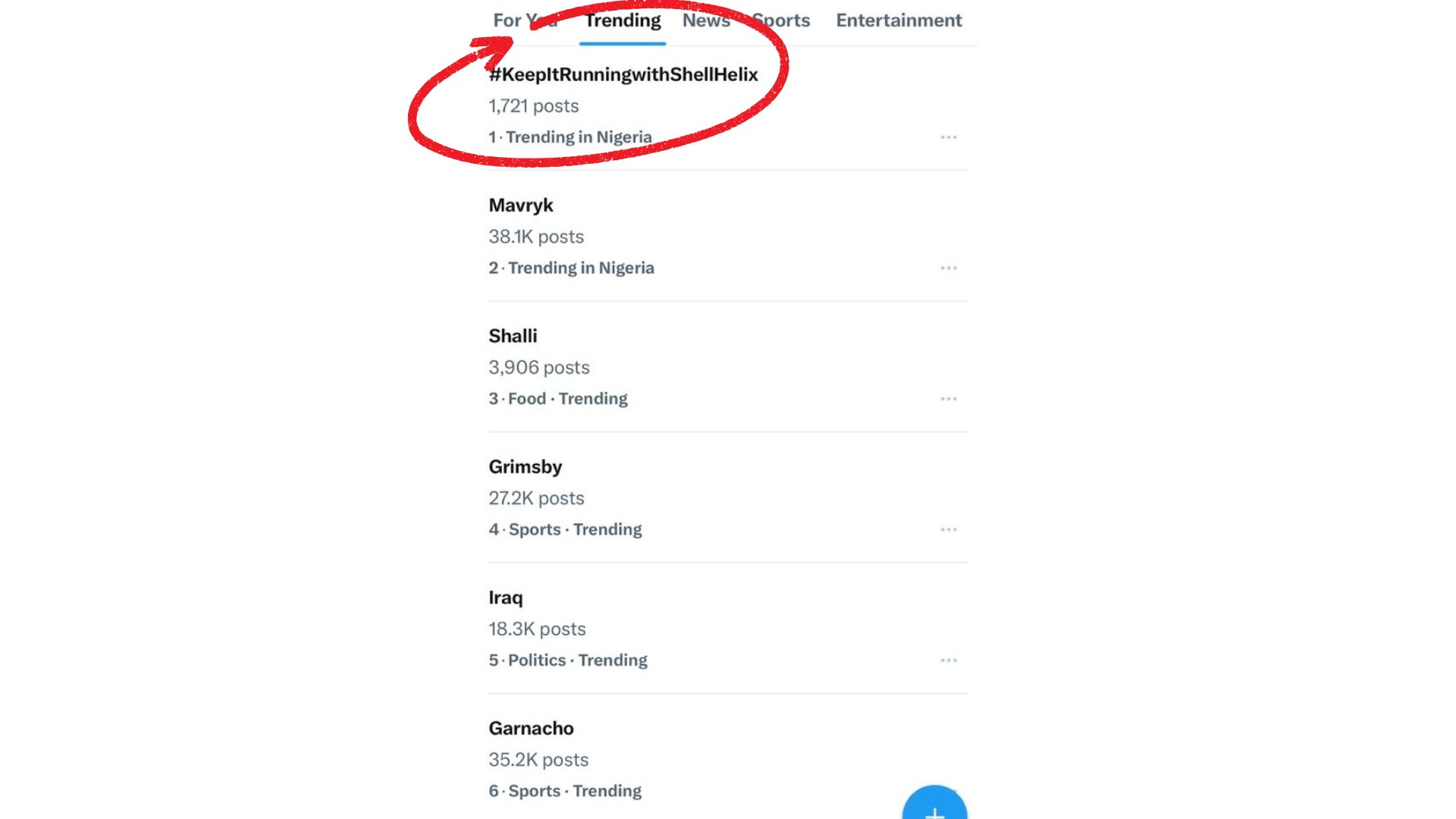Open the Sports tab
Image resolution: width=1456 pixels, height=819 pixels.
pos(781,20)
